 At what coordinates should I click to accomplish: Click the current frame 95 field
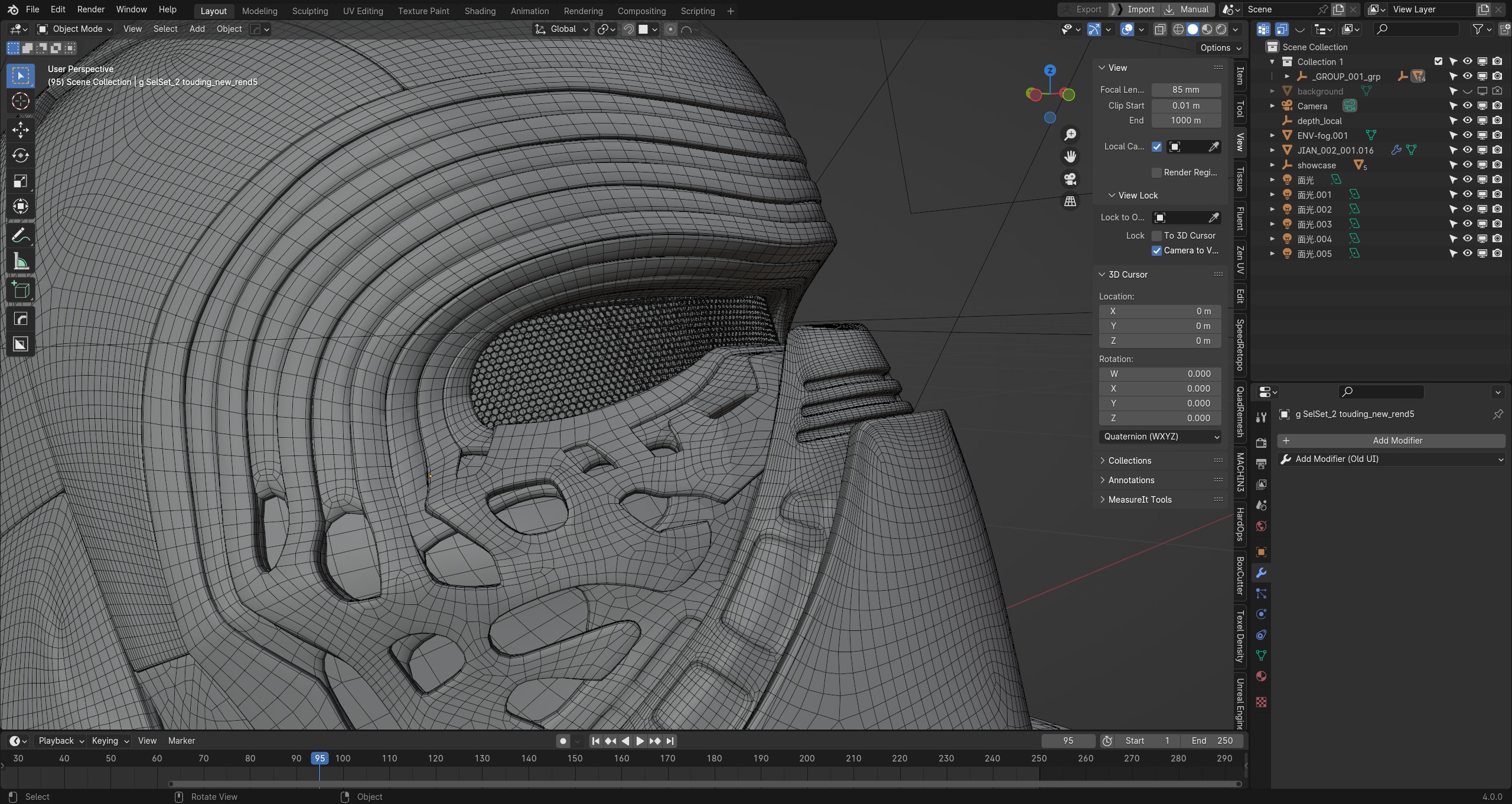pos(1068,741)
